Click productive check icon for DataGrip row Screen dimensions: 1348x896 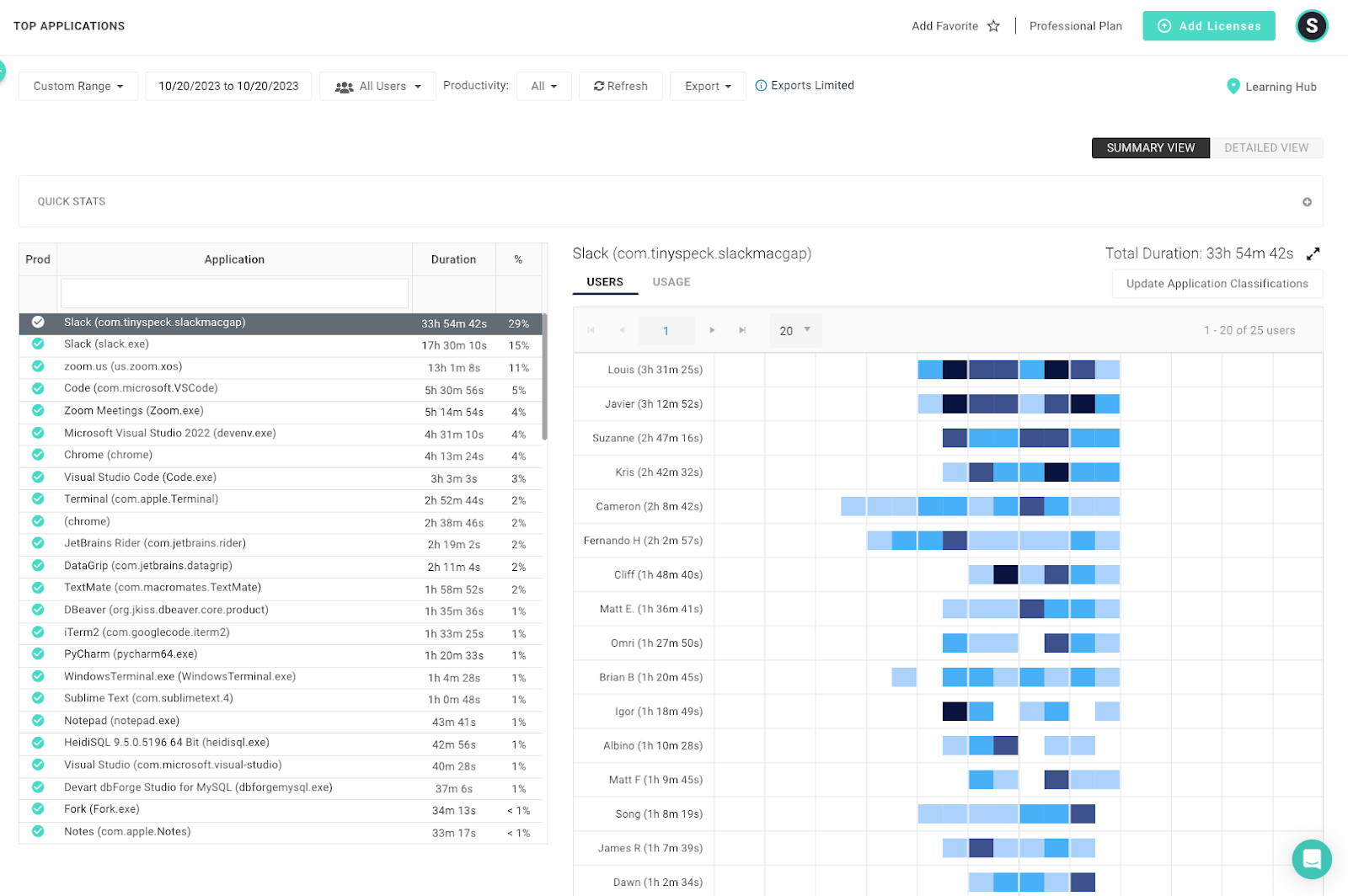tap(38, 566)
